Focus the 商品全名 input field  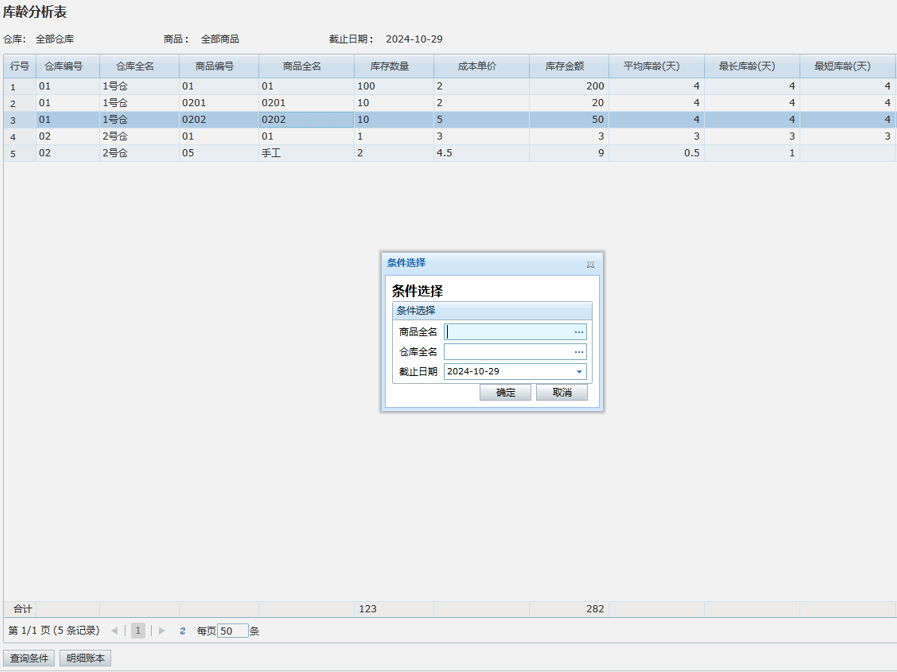click(x=509, y=332)
